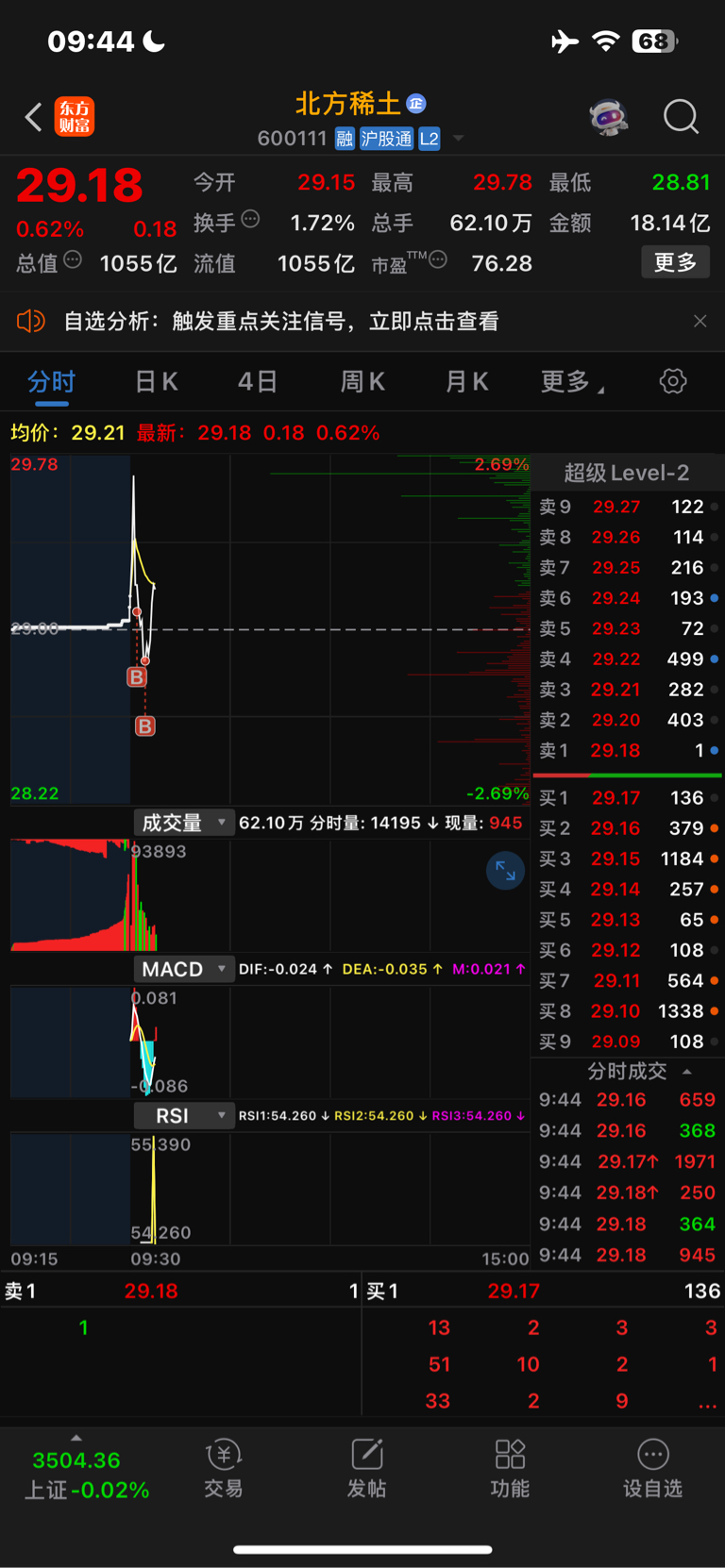Switch to the 4日 tab
Screen dimensions: 725x1568
258,382
